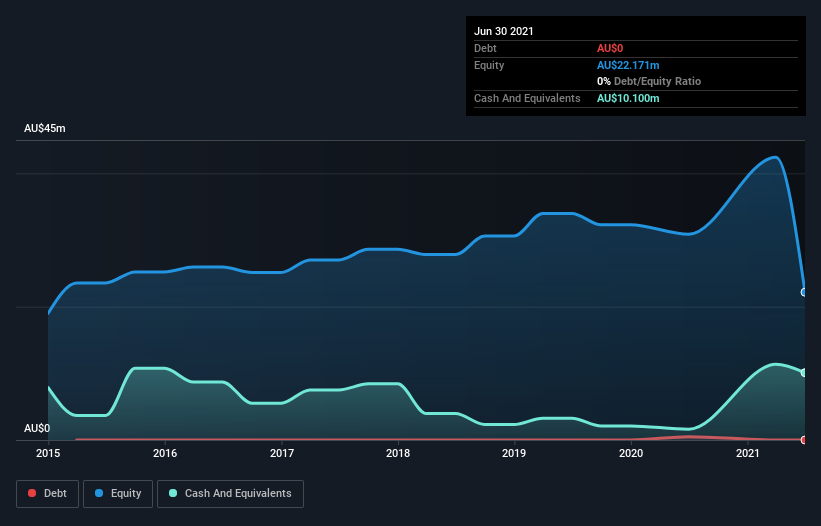Click the teal Cash legend dot
The image size is (821, 526).
174,493
